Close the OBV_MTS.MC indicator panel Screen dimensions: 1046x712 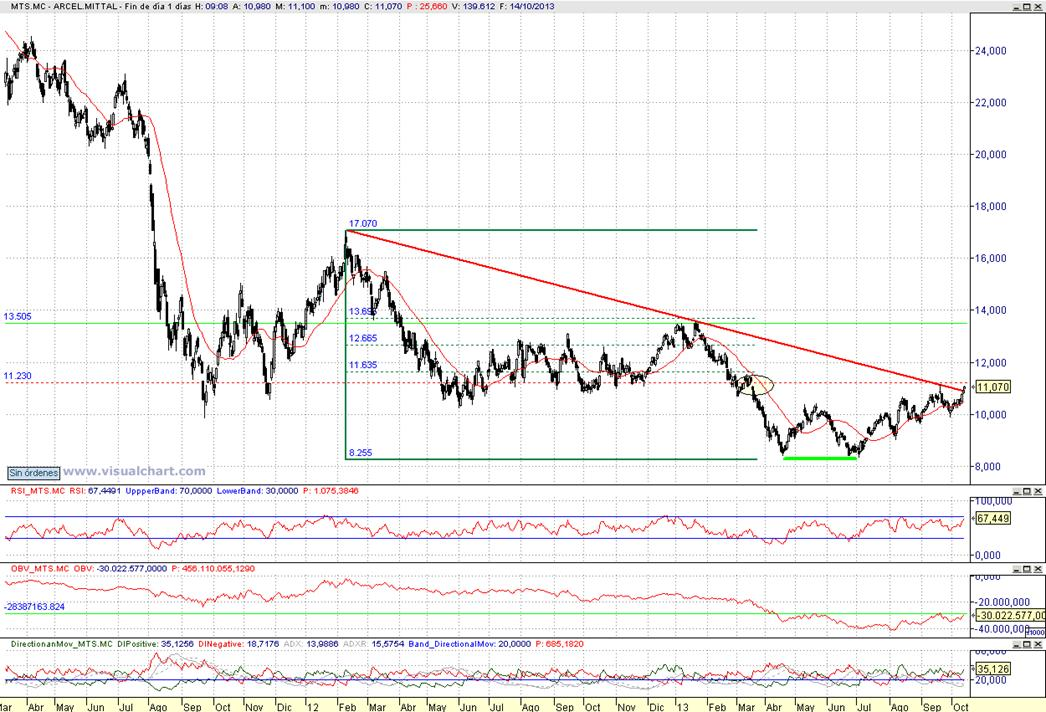point(1038,569)
